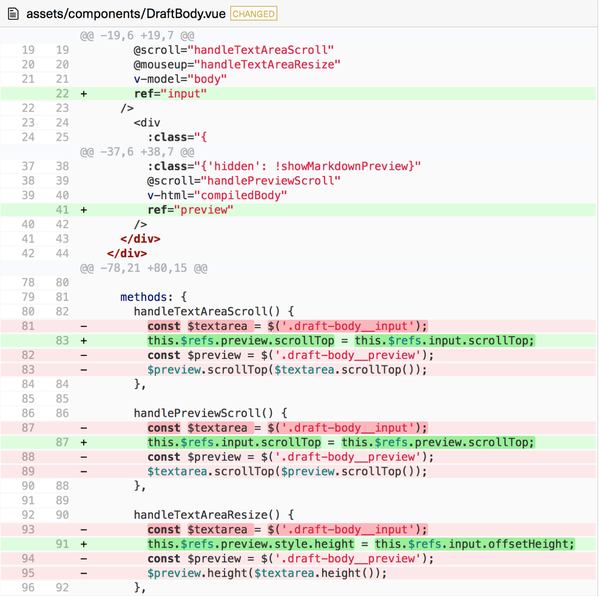Click removed line $preview.height($textarea.height());
This screenshot has width=600, height=596.
(298, 573)
